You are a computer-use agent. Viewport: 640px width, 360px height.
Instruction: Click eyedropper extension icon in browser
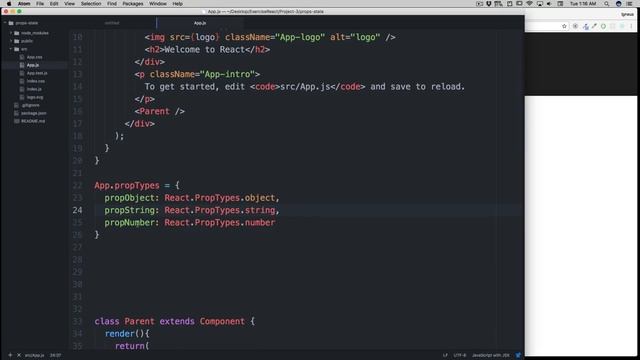(x=594, y=26)
